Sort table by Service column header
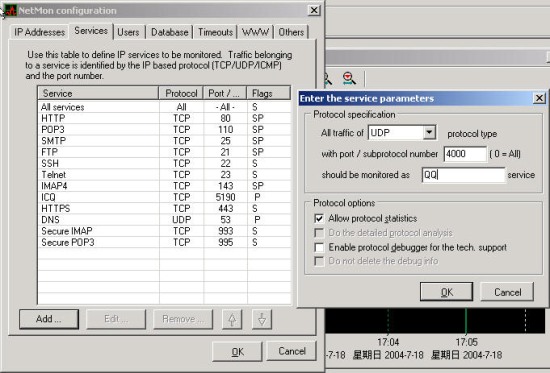550x373 pixels. pos(98,93)
